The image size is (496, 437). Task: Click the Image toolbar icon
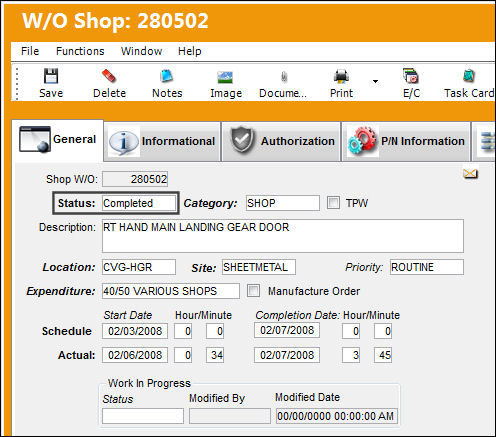click(x=225, y=77)
